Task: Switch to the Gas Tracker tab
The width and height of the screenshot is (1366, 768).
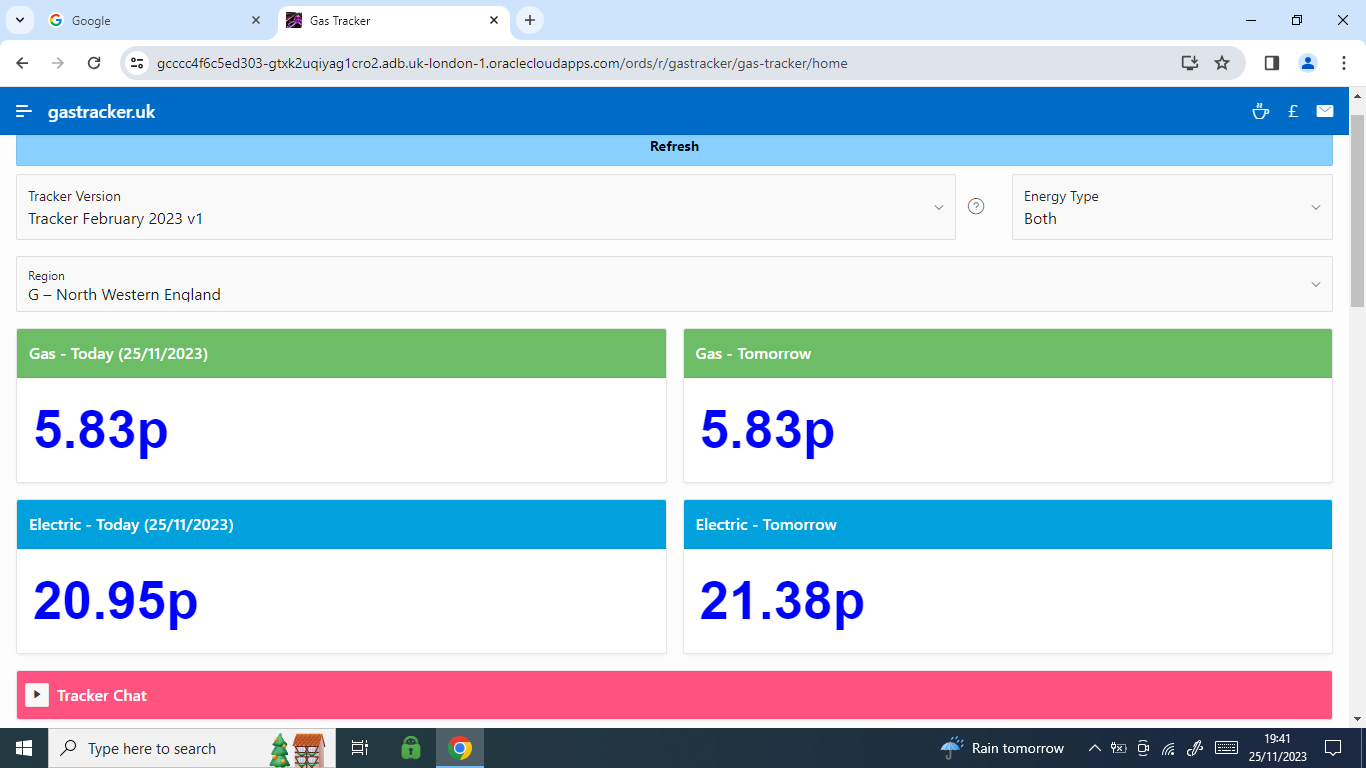Action: pyautogui.click(x=393, y=20)
